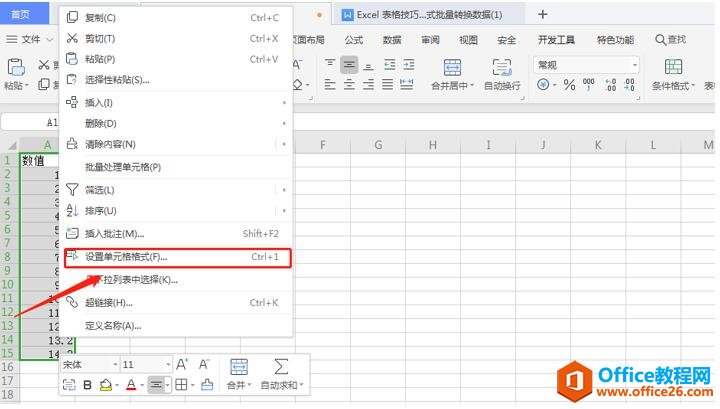Click fill color bucket in mini toolbar
The height and width of the screenshot is (409, 720).
click(106, 385)
